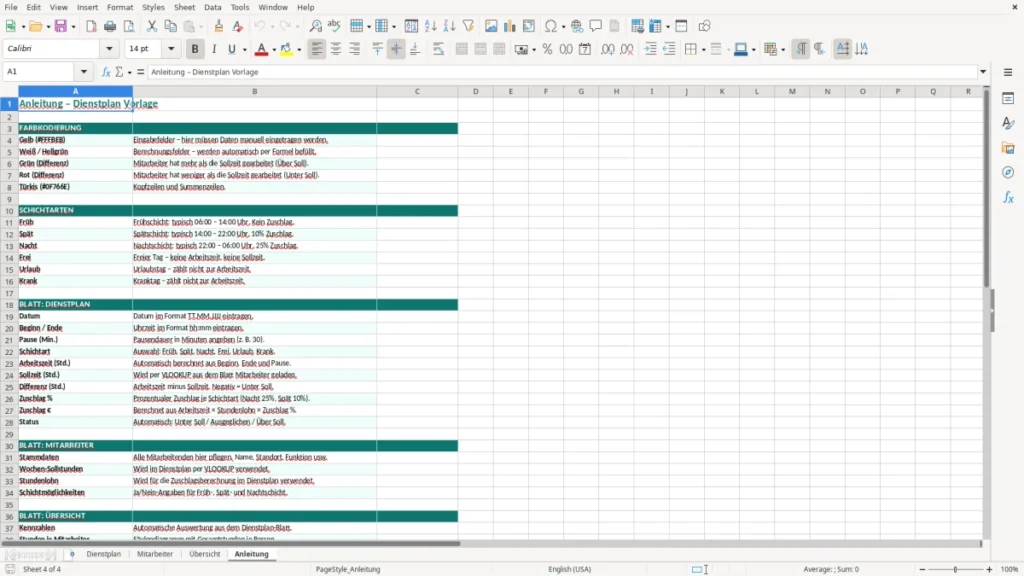This screenshot has width=1024, height=576.
Task: Toggle Wrap Text
Action: 438,49
